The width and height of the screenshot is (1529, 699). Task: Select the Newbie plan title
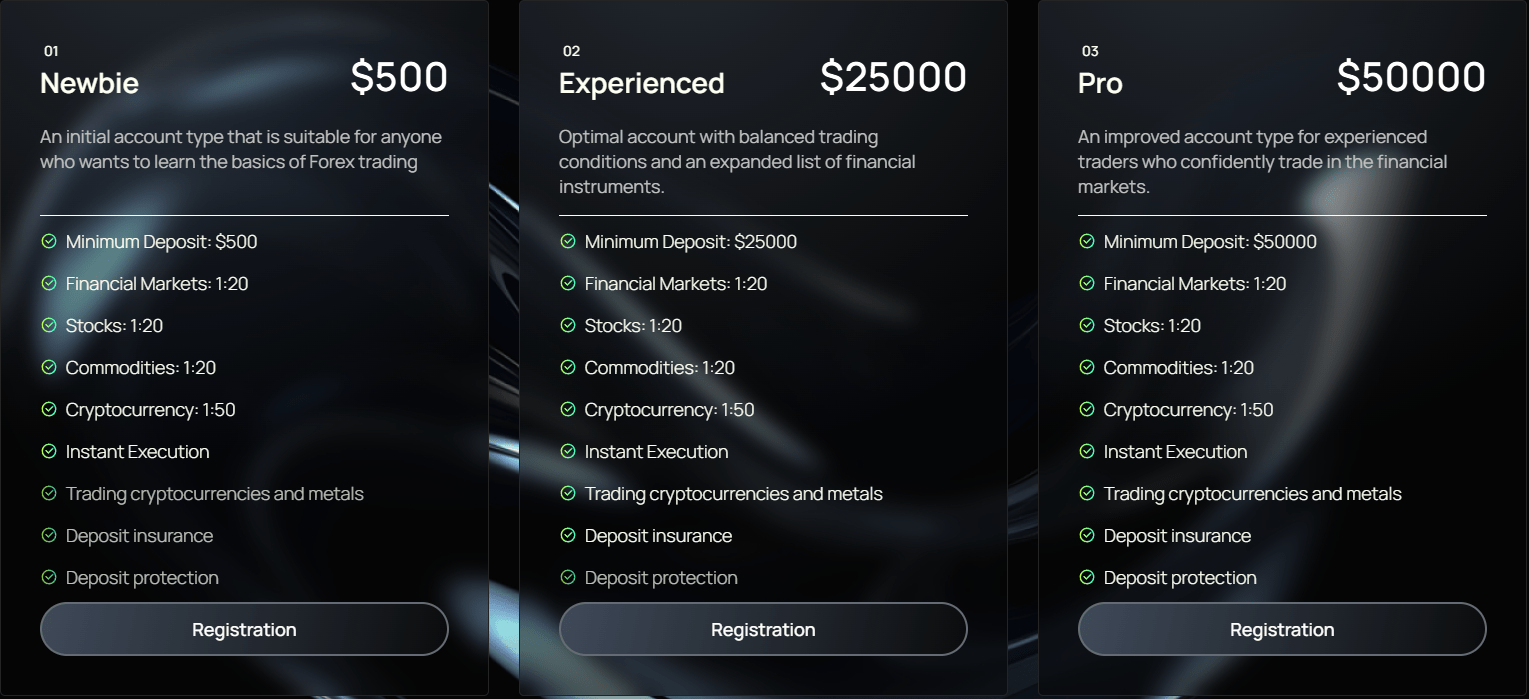[89, 83]
